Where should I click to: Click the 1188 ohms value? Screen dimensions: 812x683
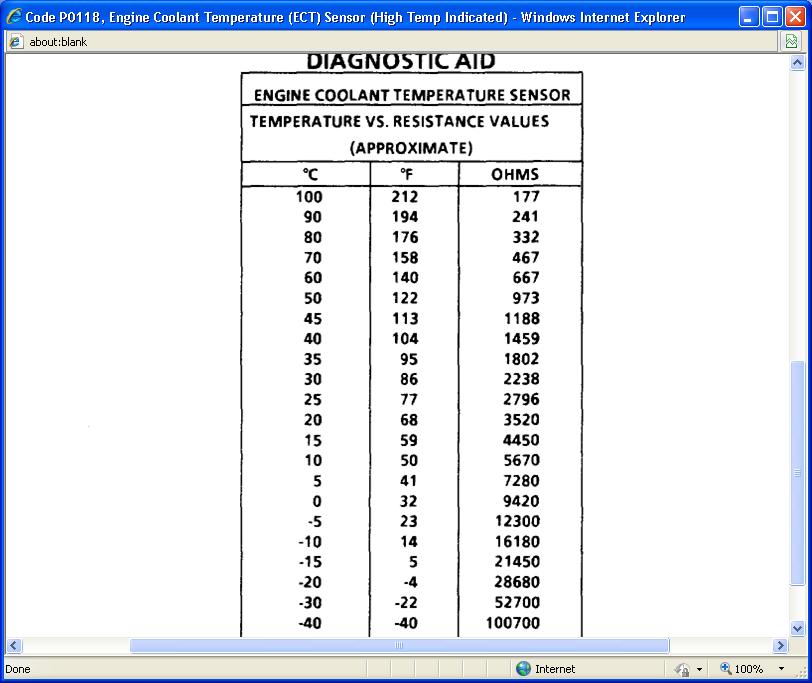click(x=522, y=318)
